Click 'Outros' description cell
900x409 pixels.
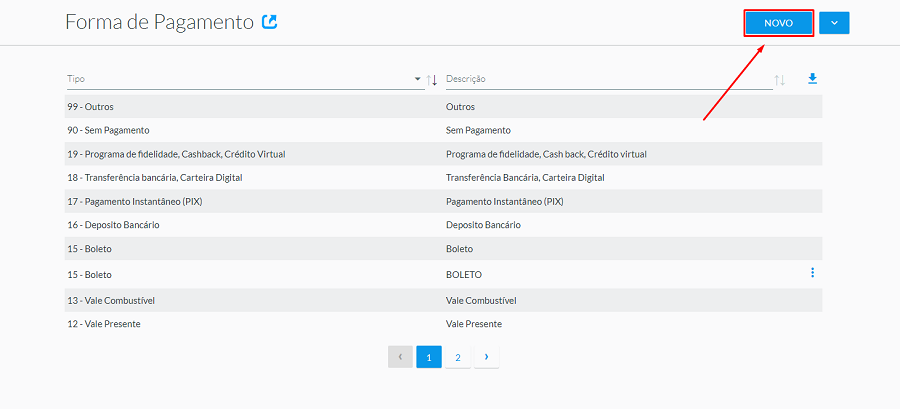460,107
